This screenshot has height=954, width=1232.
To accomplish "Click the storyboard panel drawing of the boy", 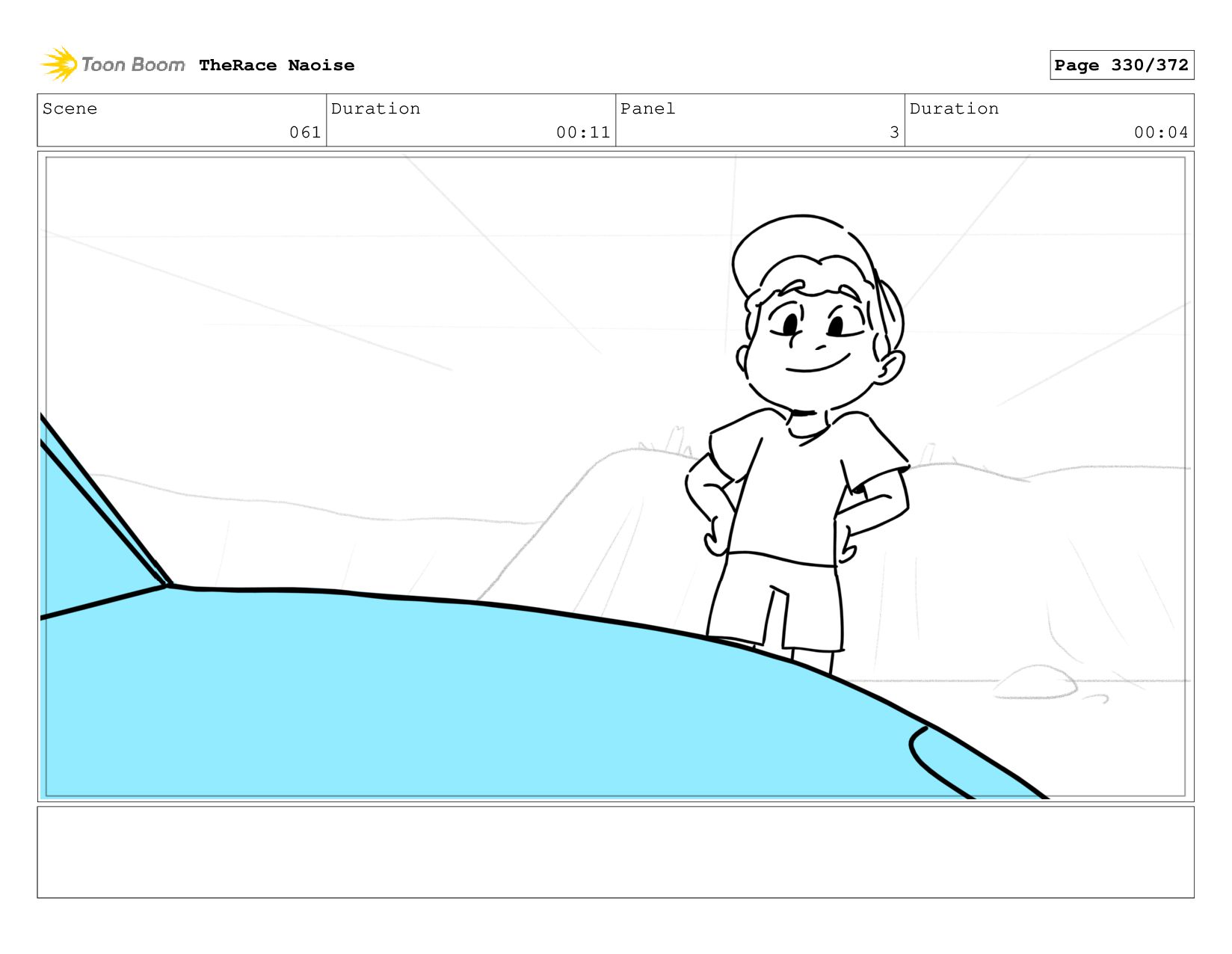I will tap(615, 476).
